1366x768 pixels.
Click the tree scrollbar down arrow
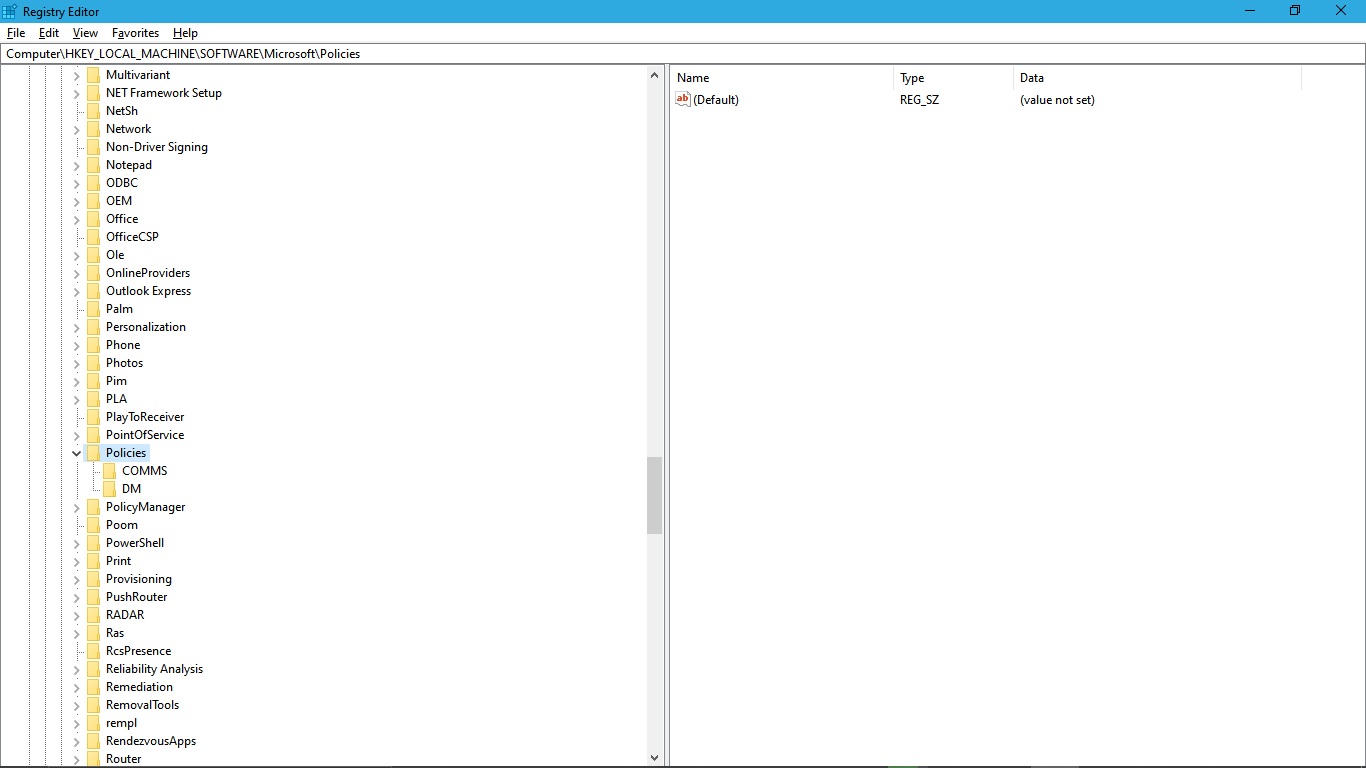point(655,758)
